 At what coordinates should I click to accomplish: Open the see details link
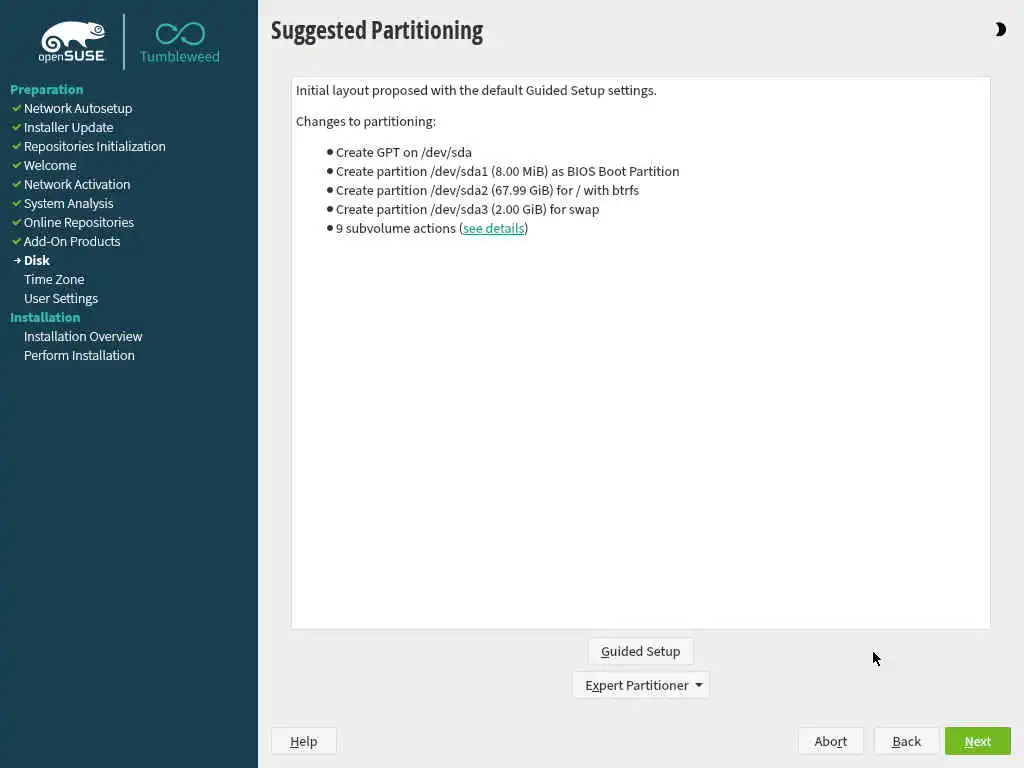[493, 229]
